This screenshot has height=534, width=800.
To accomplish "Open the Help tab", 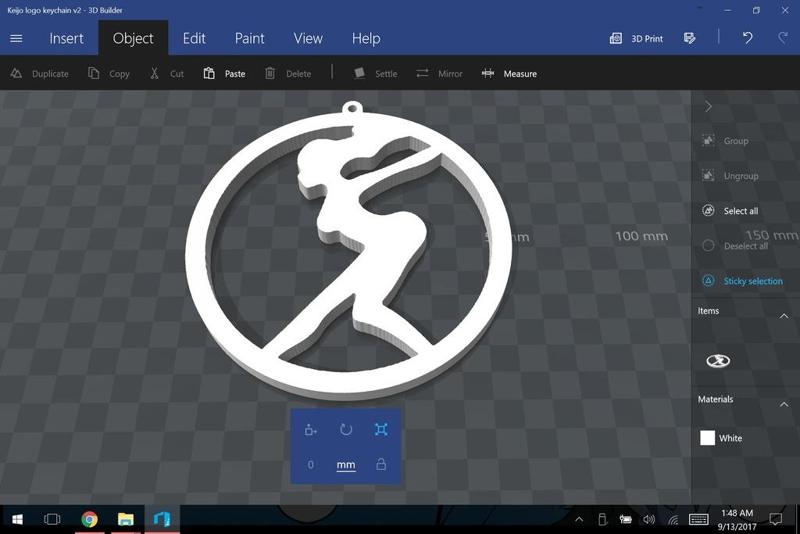I will 366,38.
